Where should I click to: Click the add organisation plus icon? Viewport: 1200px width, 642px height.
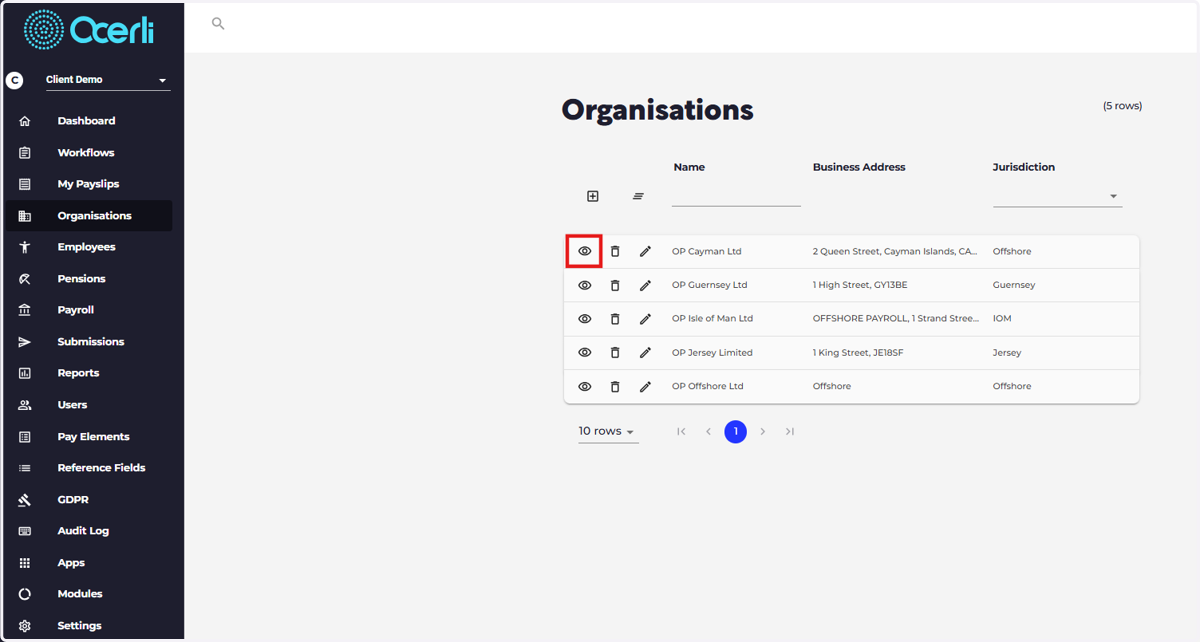click(592, 196)
